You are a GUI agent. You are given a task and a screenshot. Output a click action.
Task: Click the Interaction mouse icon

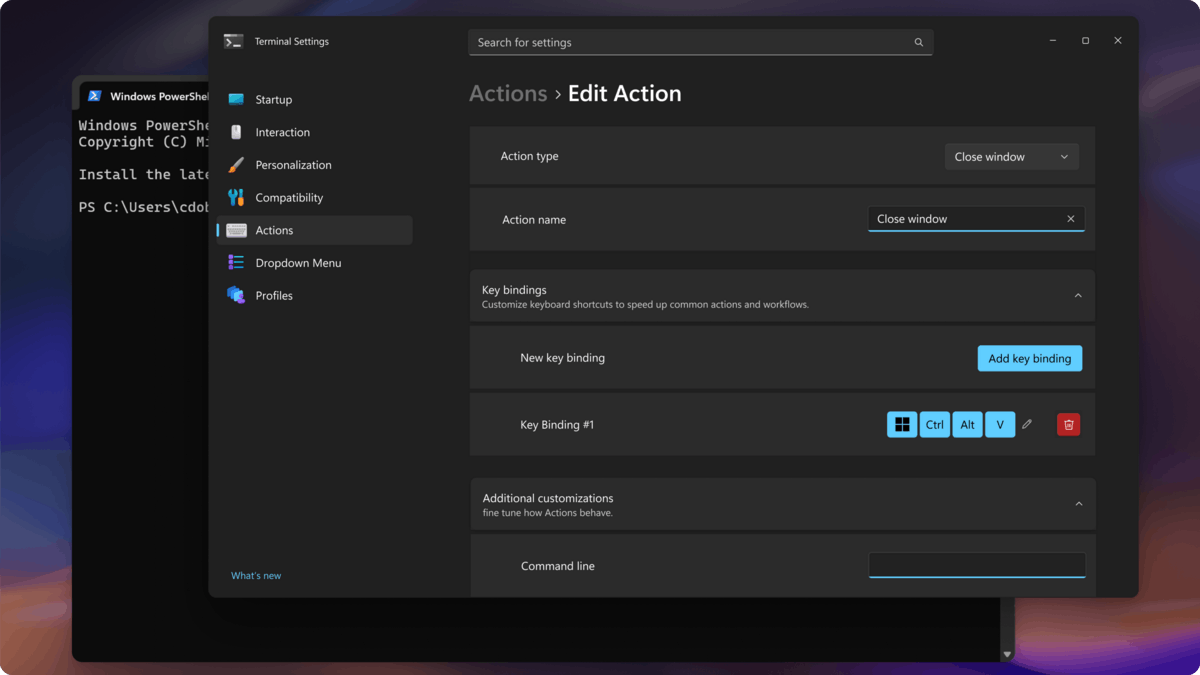236,132
